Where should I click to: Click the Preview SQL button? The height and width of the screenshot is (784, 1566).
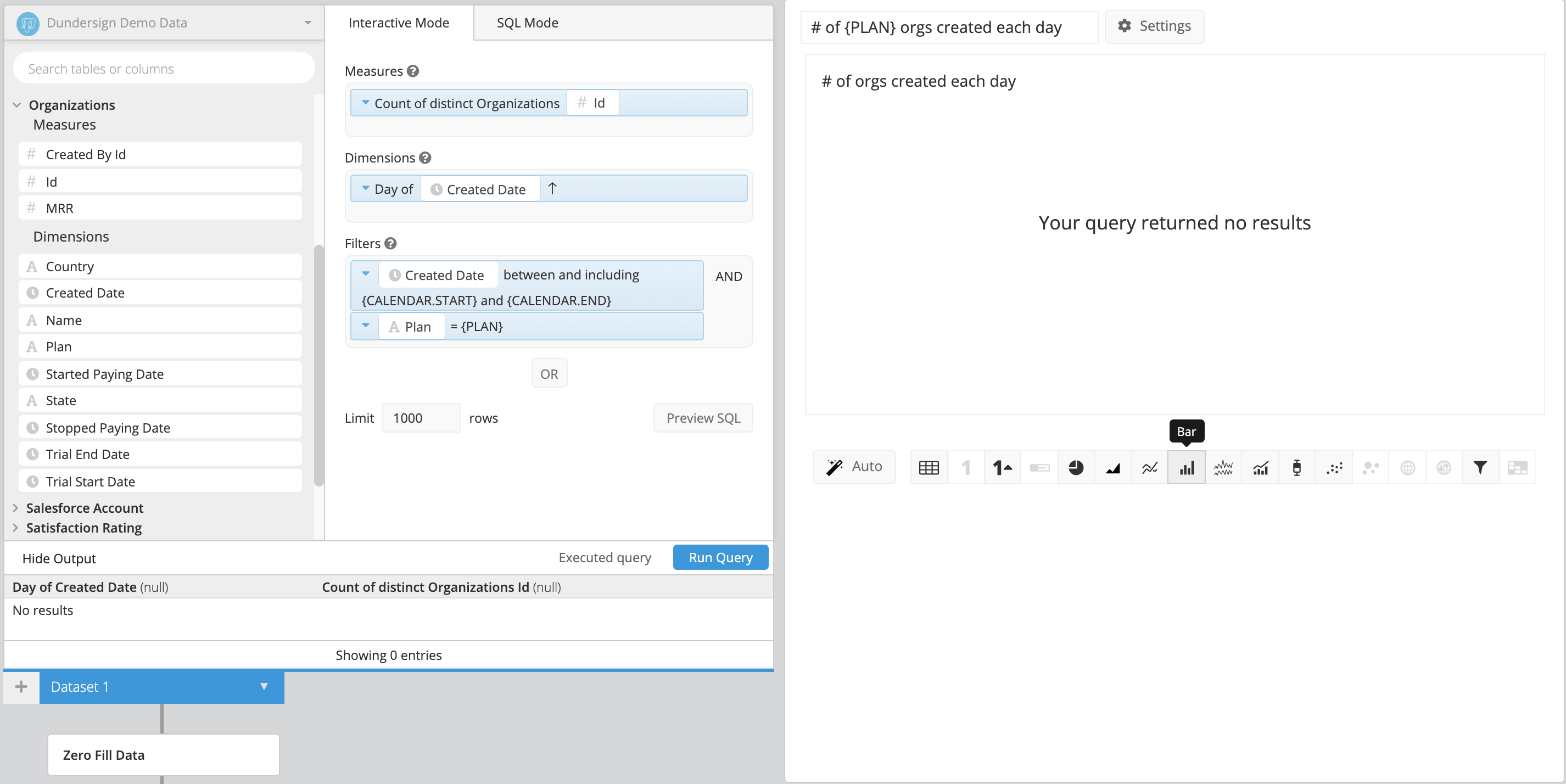point(703,418)
